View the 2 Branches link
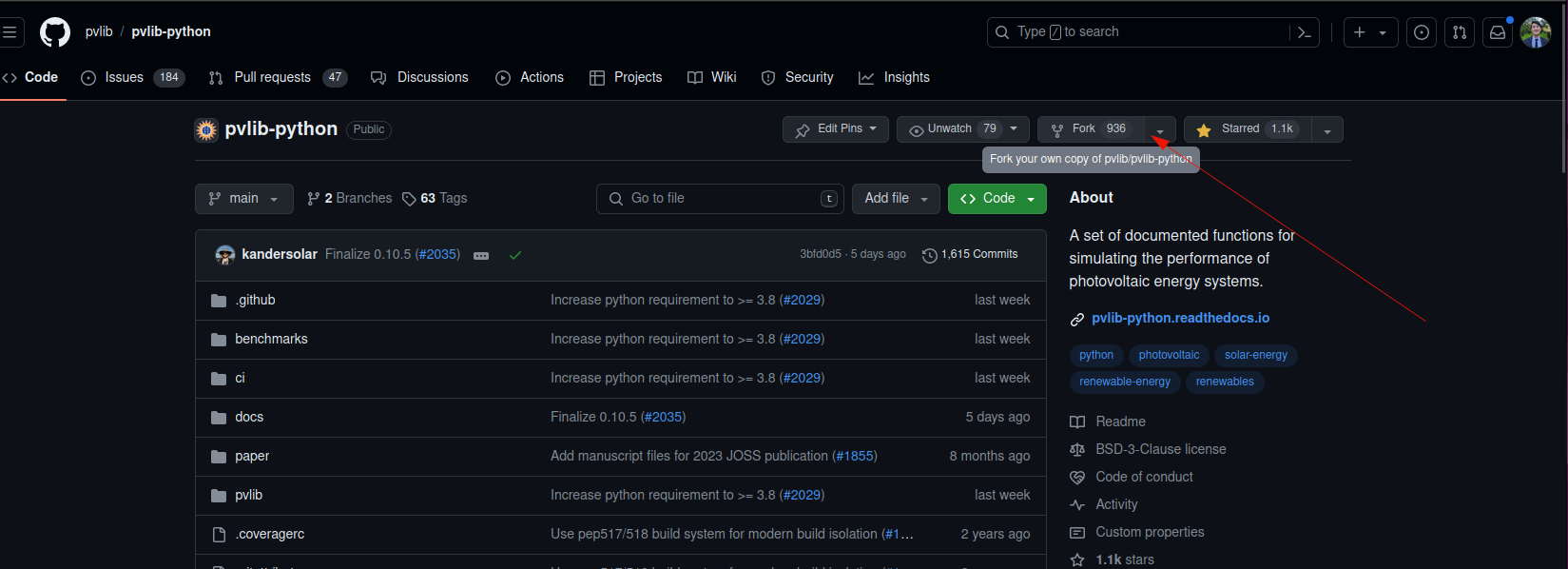Image resolution: width=1568 pixels, height=569 pixels. click(x=349, y=199)
